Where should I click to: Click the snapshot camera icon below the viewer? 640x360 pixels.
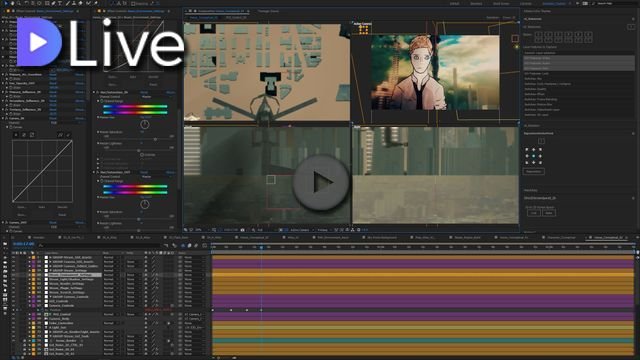[x=242, y=230]
